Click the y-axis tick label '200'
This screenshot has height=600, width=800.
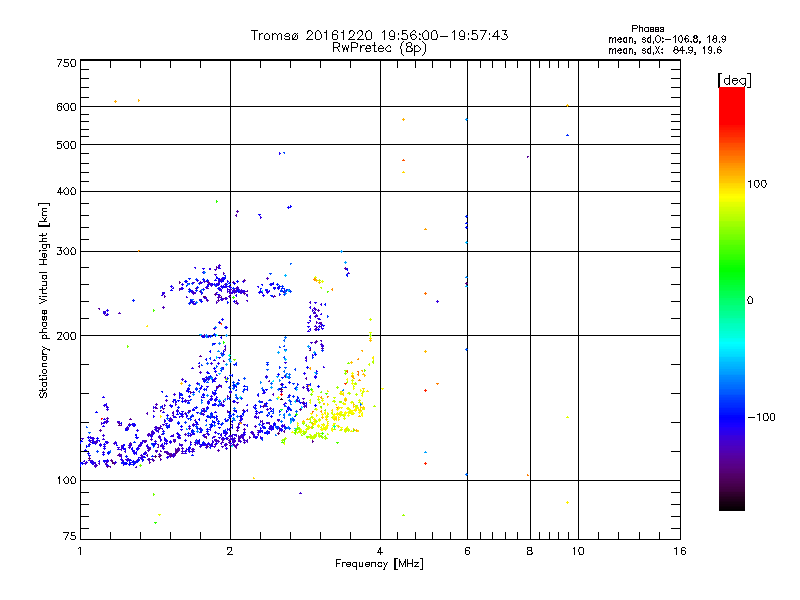[66, 336]
